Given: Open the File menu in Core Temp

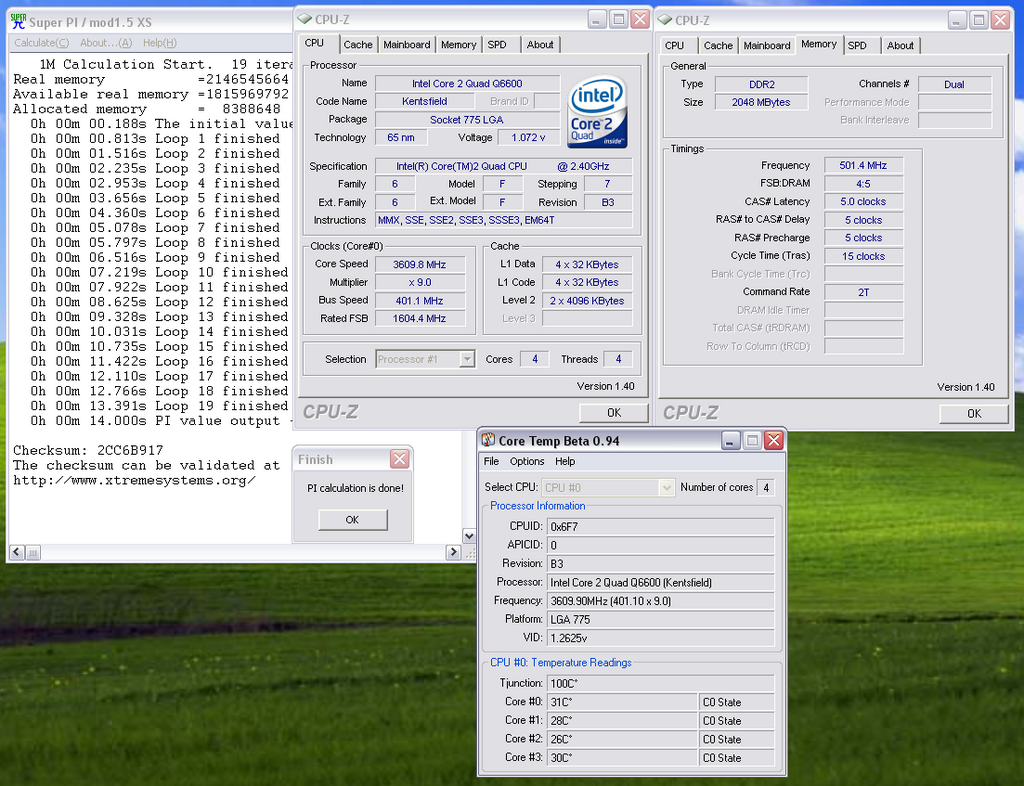Looking at the screenshot, I should pos(491,462).
